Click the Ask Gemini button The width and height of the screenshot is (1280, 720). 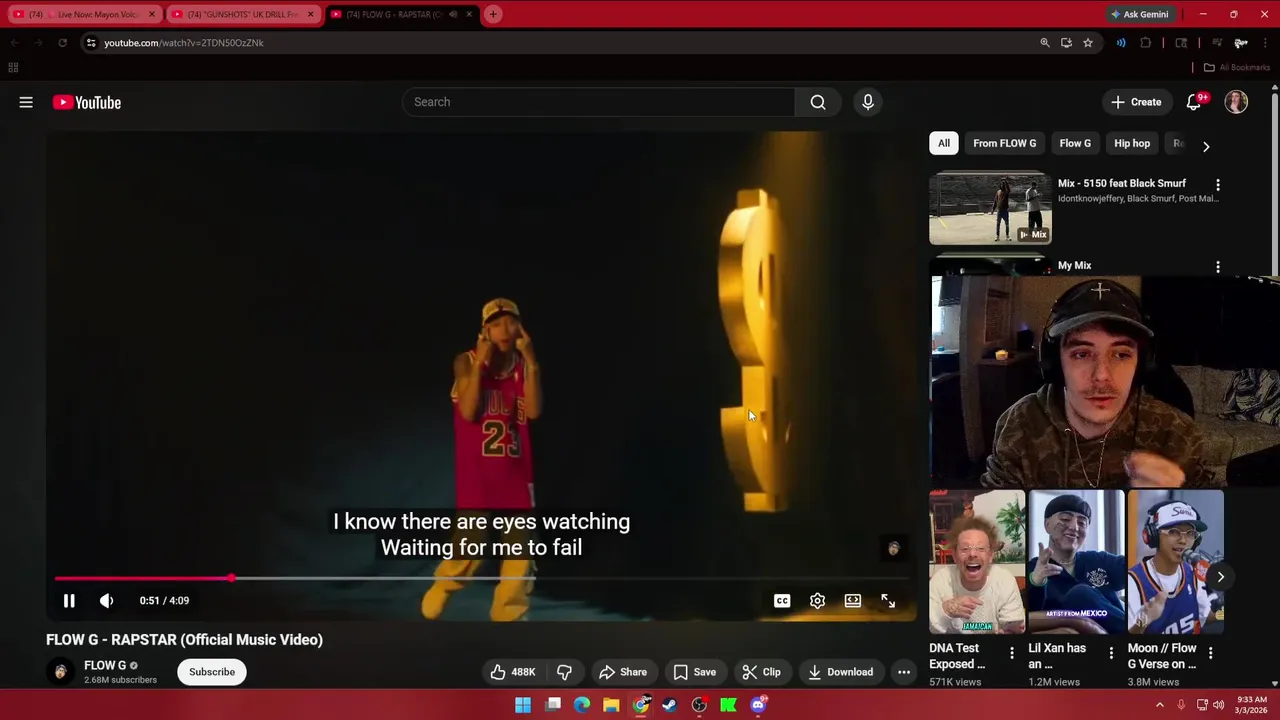(1140, 14)
